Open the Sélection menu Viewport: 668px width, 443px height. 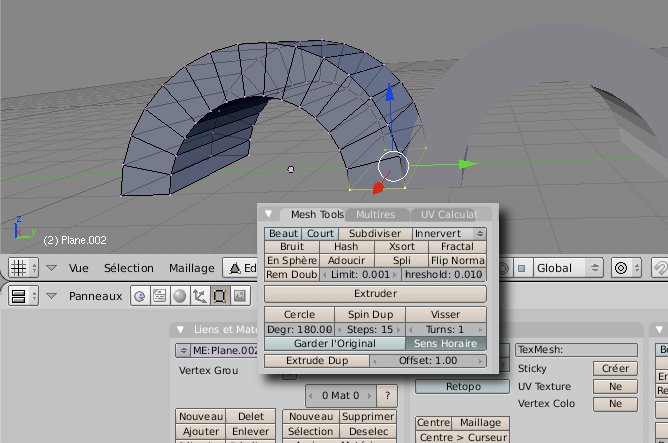[129, 268]
